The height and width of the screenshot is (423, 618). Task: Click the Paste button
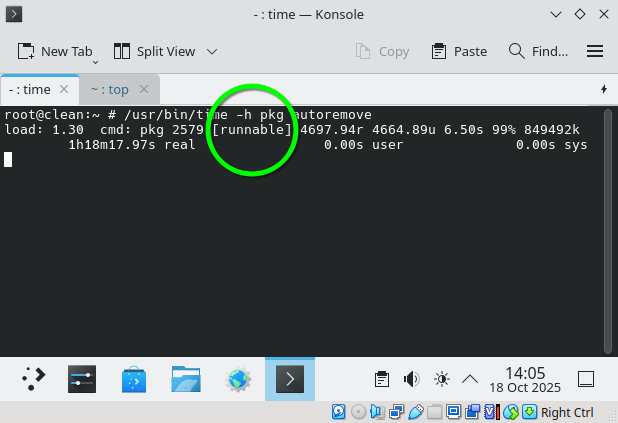pos(459,51)
